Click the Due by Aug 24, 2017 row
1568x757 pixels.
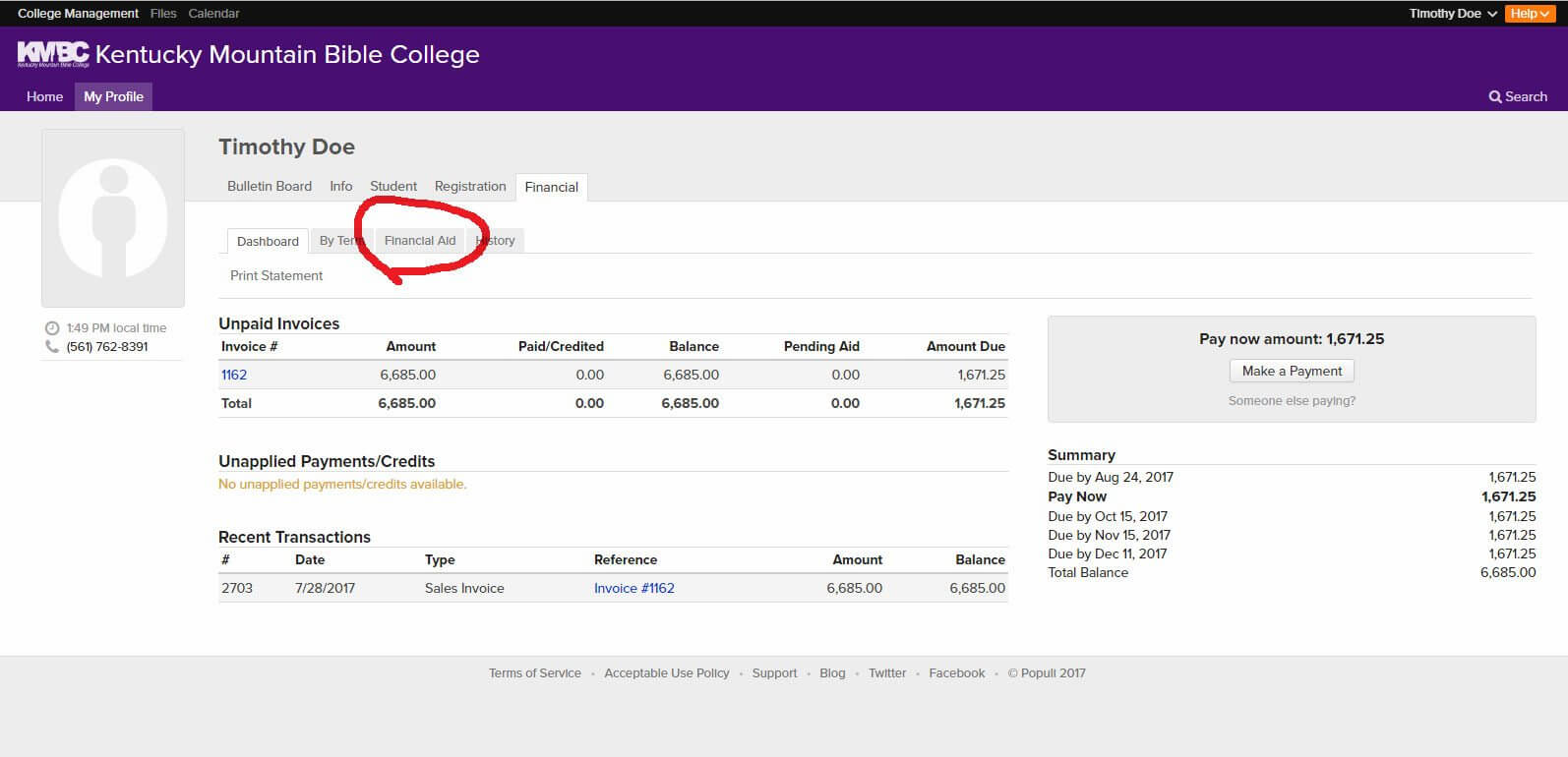[x=1292, y=477]
